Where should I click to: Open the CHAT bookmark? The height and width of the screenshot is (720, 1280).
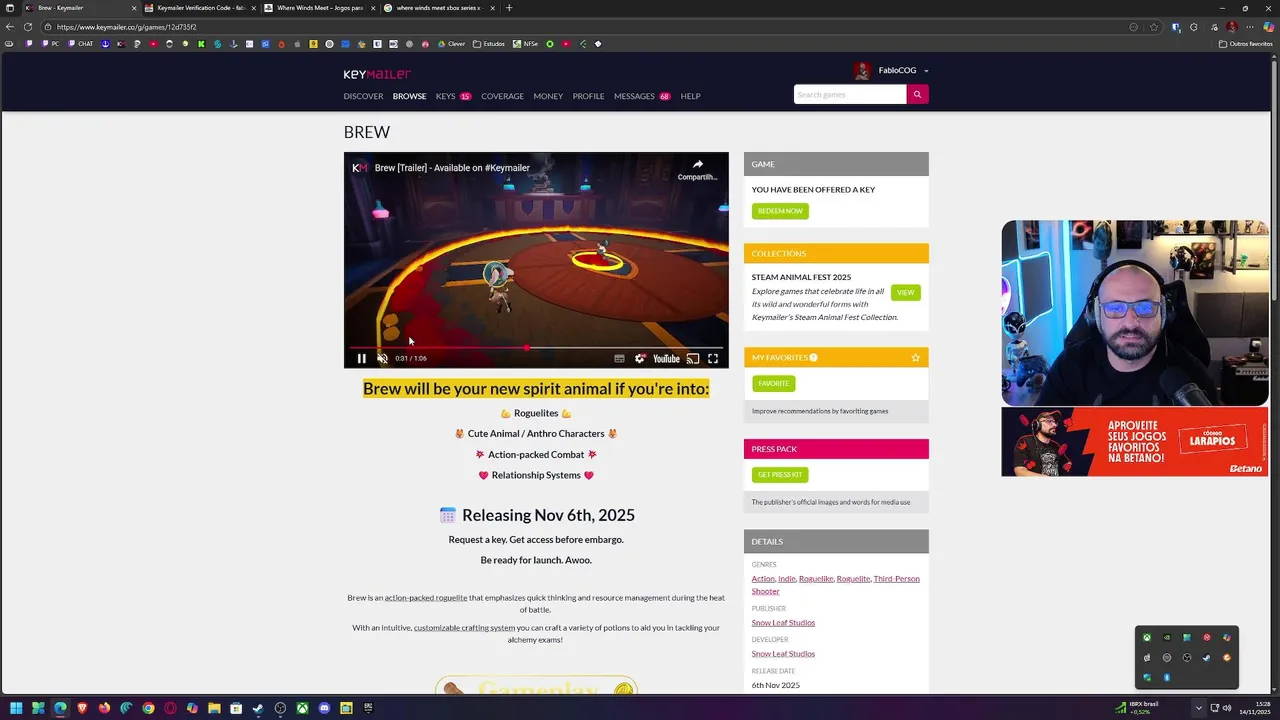pos(80,44)
